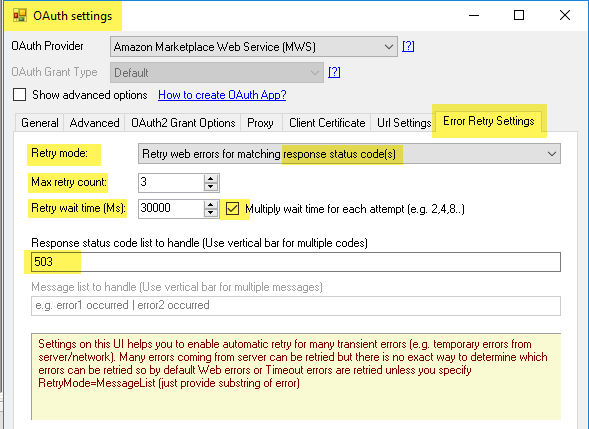Decrease Retry wait time with down arrow
The image size is (589, 429).
211,213
